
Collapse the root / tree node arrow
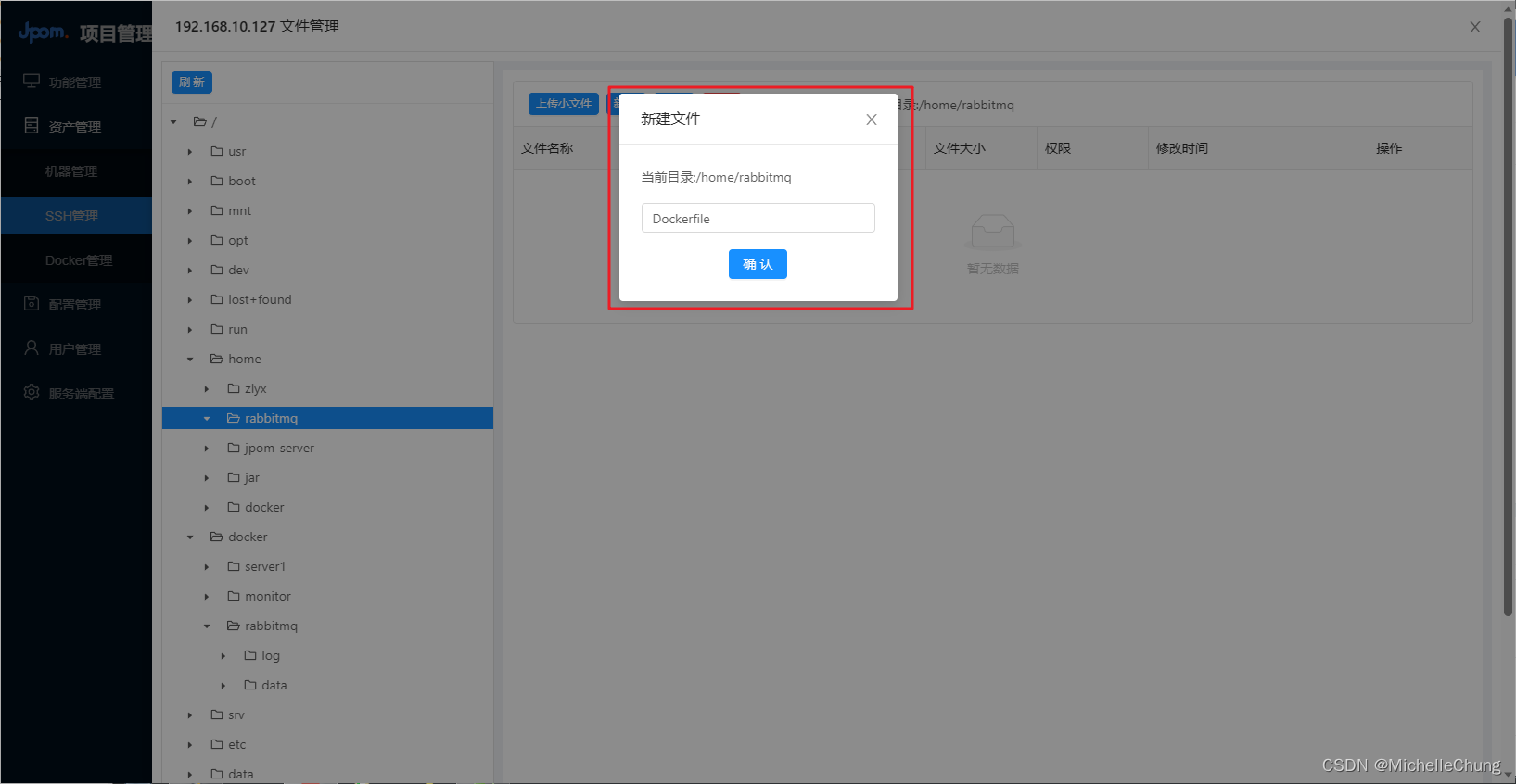(x=173, y=122)
